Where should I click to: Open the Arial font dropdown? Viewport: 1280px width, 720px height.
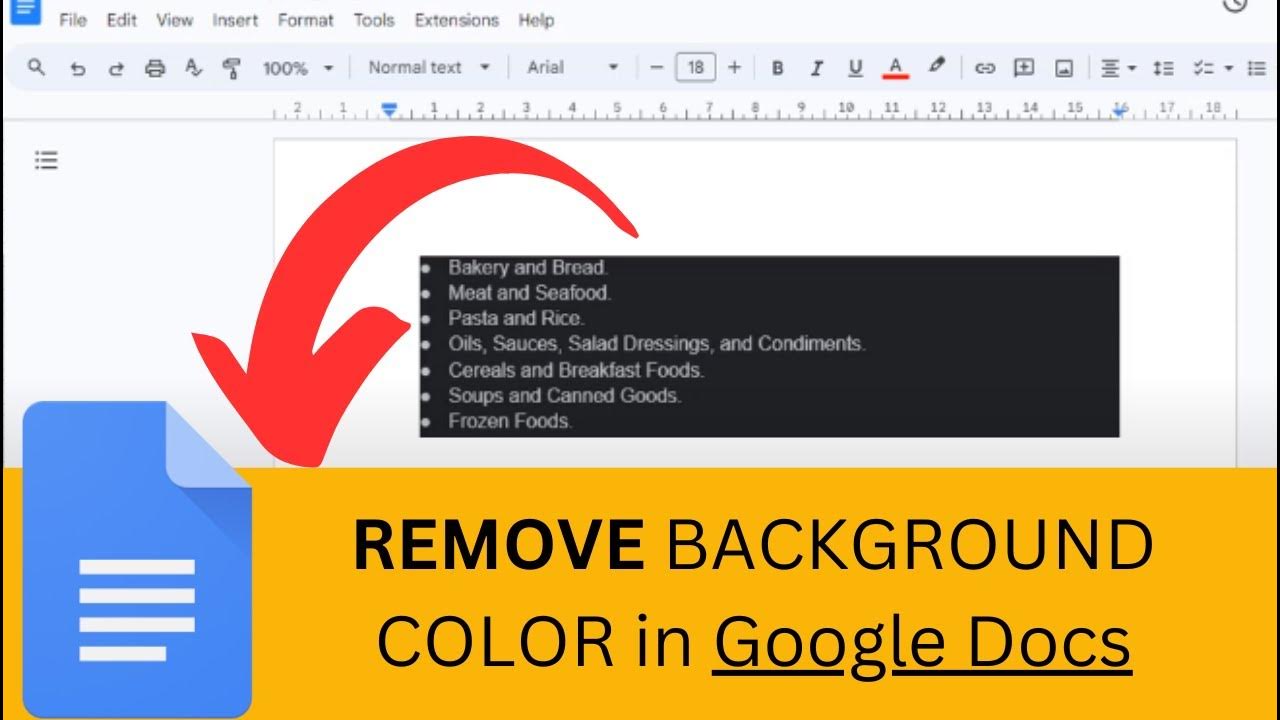click(573, 68)
